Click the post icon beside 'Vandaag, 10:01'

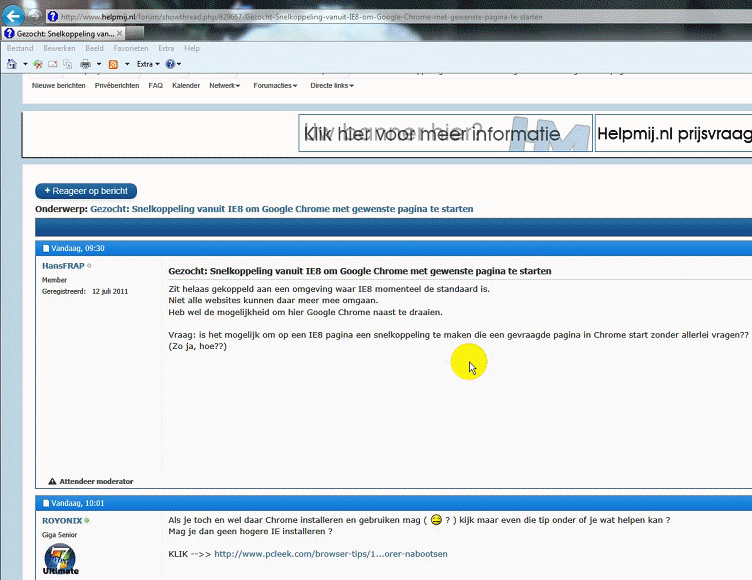(46, 503)
